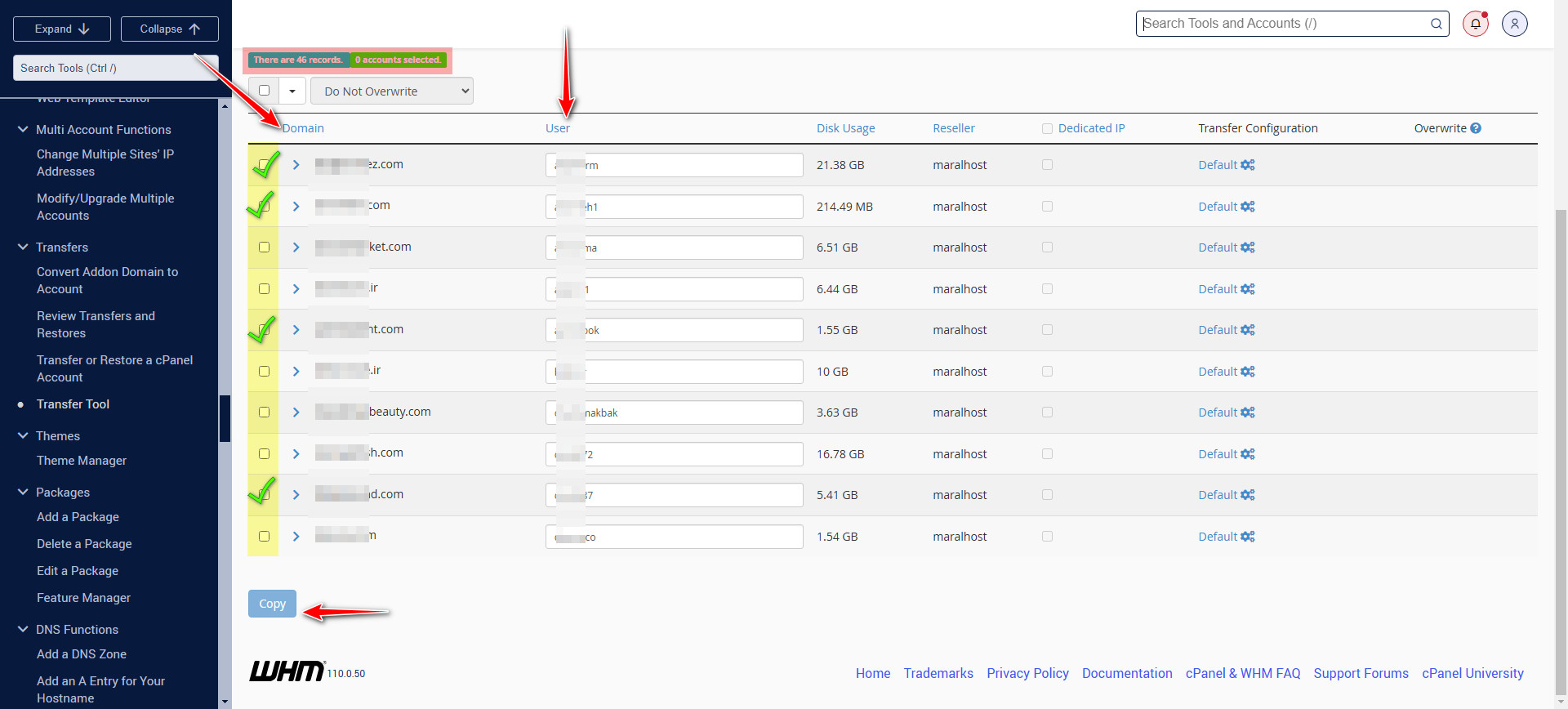Open Transfer Tool in the sidebar
Image resolution: width=1568 pixels, height=709 pixels.
[x=73, y=404]
